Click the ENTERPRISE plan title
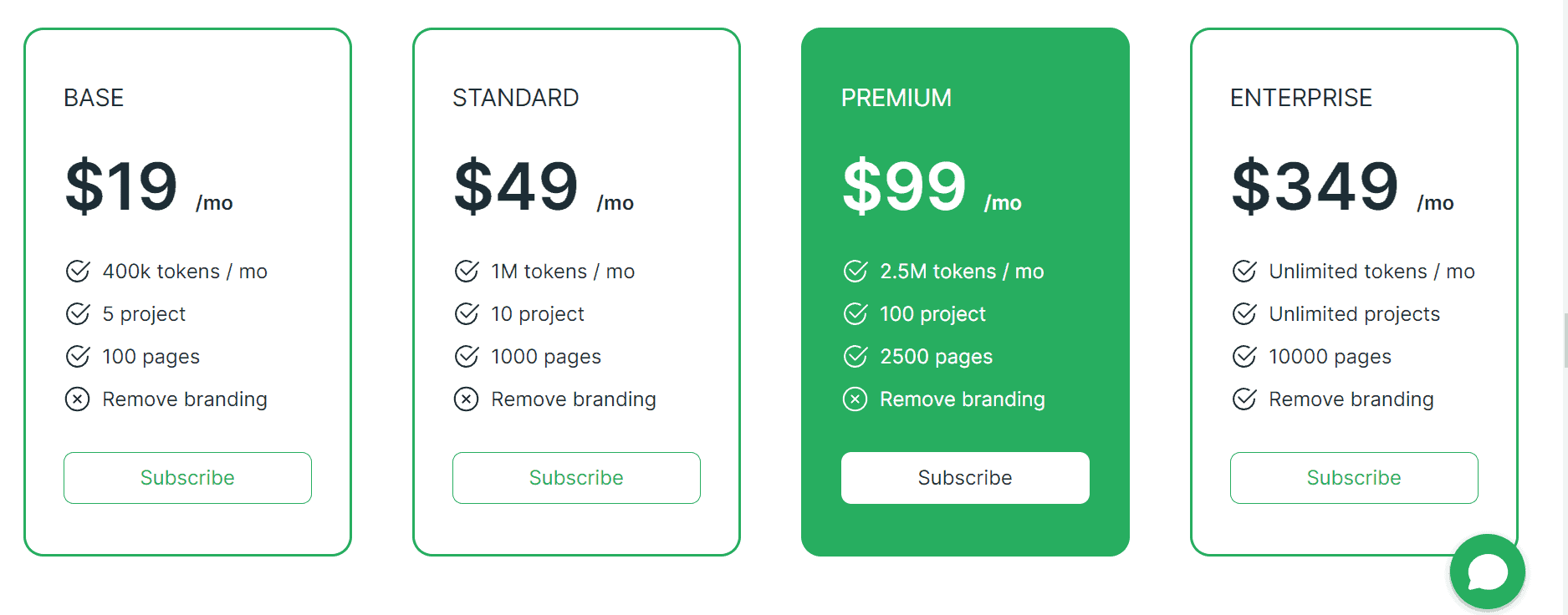Image resolution: width=1568 pixels, height=615 pixels. pos(1300,97)
